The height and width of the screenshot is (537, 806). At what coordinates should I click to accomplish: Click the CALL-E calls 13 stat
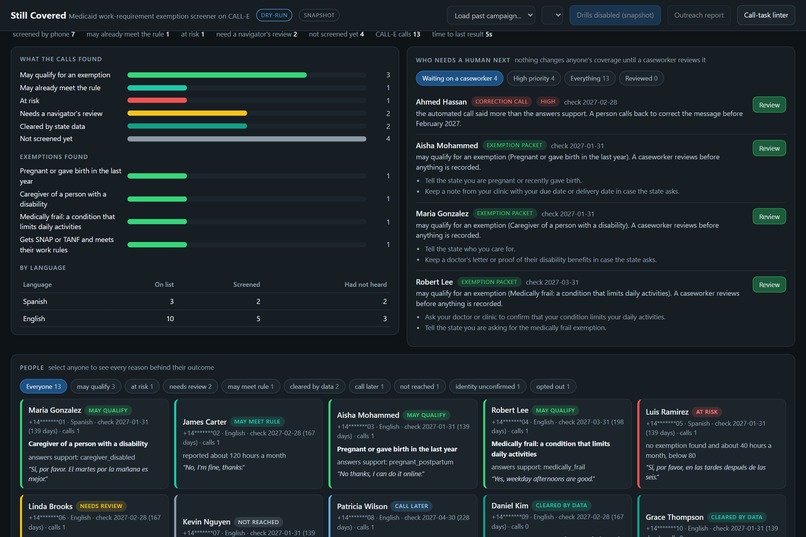(398, 34)
